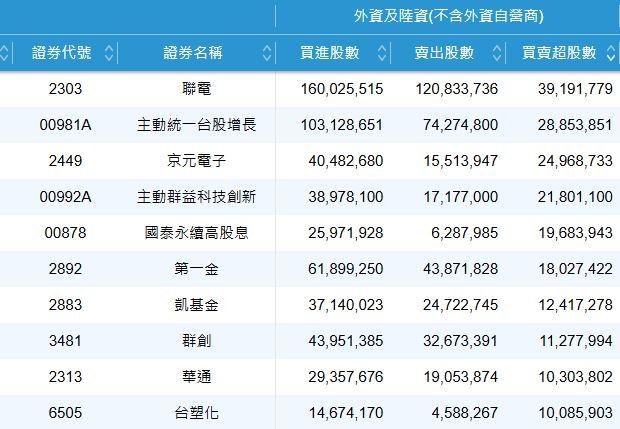620x429 pixels.
Task: Click net volume 18,027,422
Action: click(x=575, y=269)
